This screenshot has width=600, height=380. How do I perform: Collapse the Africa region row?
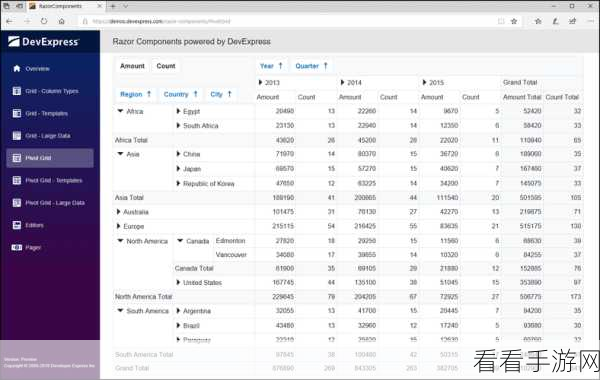point(120,111)
